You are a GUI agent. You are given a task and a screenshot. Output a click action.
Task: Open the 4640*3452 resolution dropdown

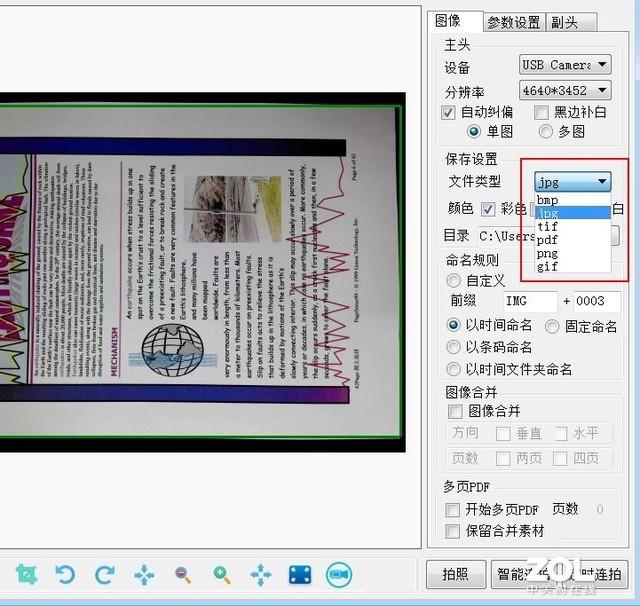(565, 90)
